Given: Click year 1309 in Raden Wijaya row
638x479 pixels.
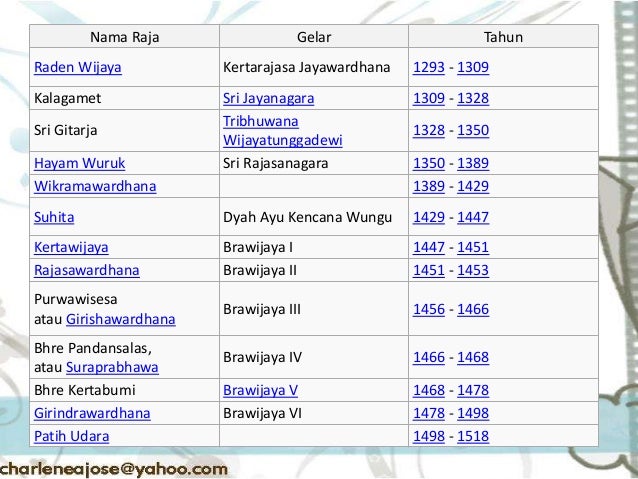Looking at the screenshot, I should (x=473, y=67).
